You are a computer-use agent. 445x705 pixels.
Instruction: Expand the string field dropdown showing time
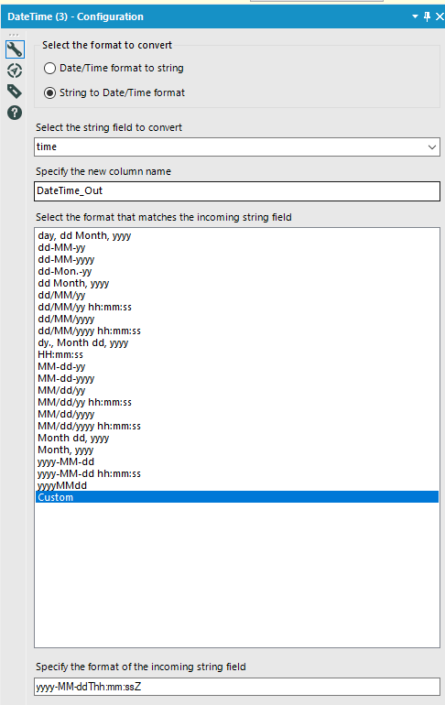tap(237, 147)
